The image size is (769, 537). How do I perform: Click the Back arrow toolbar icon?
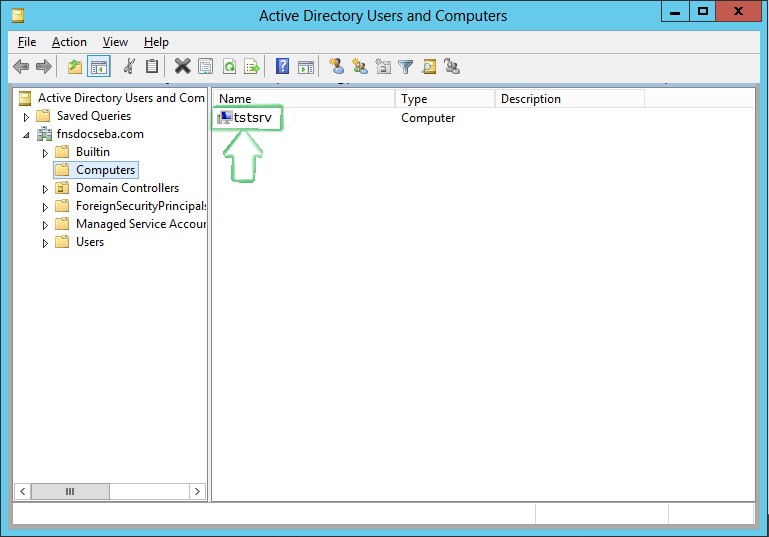point(21,67)
